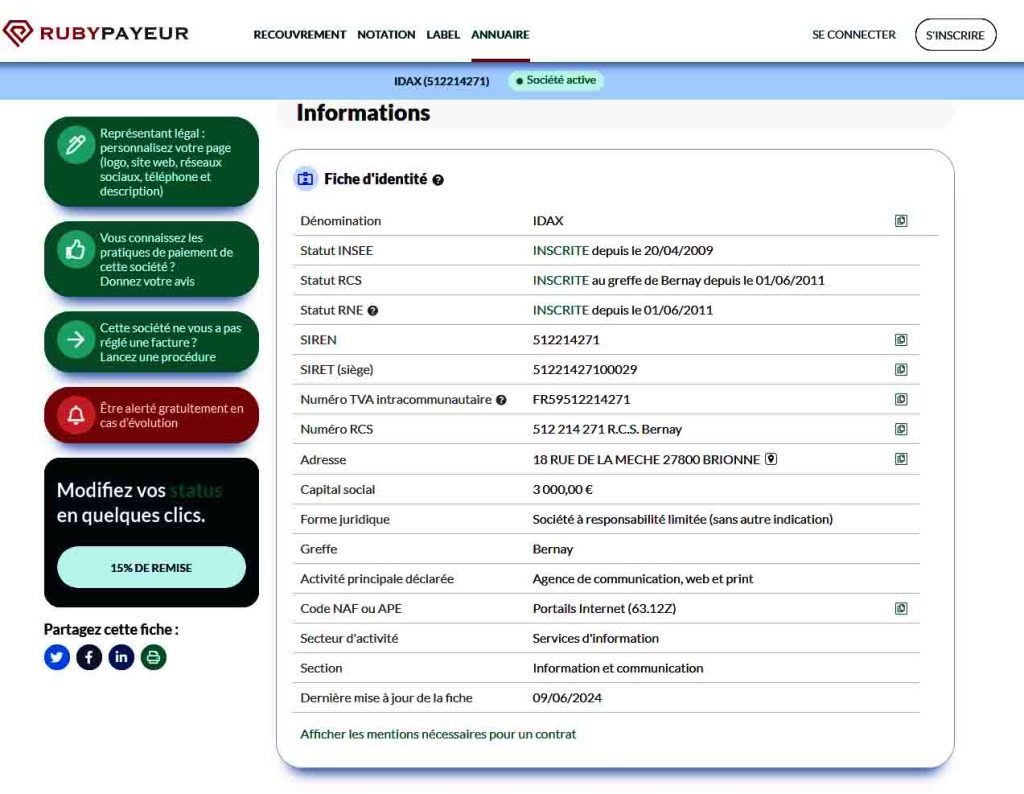Share this fiche on LinkedIn
Image resolution: width=1024 pixels, height=794 pixels.
click(121, 657)
